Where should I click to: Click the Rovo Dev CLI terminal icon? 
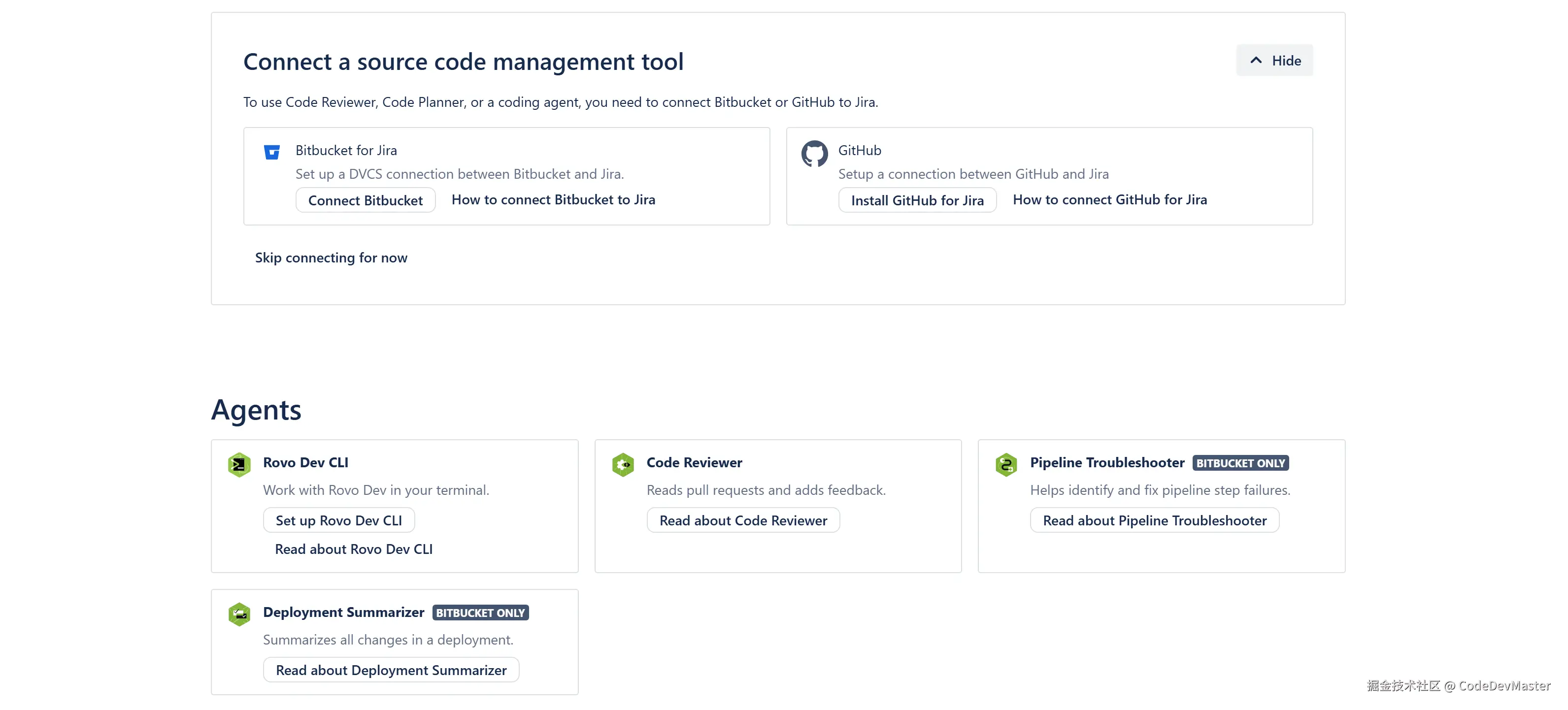point(239,465)
